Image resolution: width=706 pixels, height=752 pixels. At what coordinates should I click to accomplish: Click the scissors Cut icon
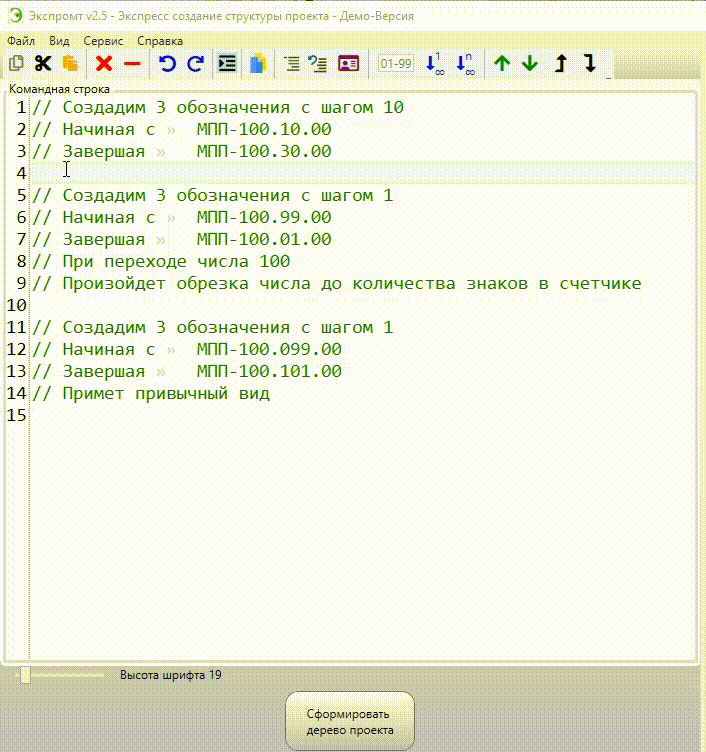pyautogui.click(x=43, y=63)
